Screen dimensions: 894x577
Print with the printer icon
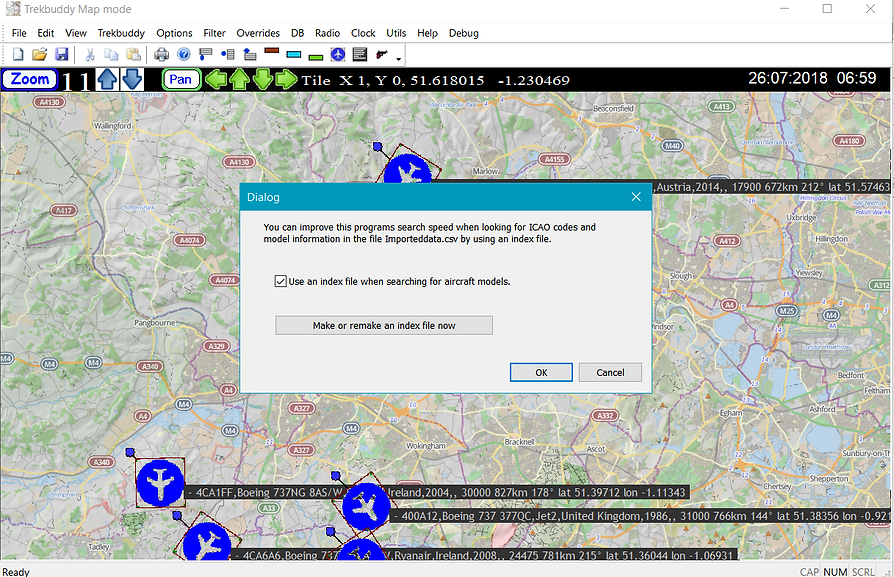pyautogui.click(x=162, y=55)
